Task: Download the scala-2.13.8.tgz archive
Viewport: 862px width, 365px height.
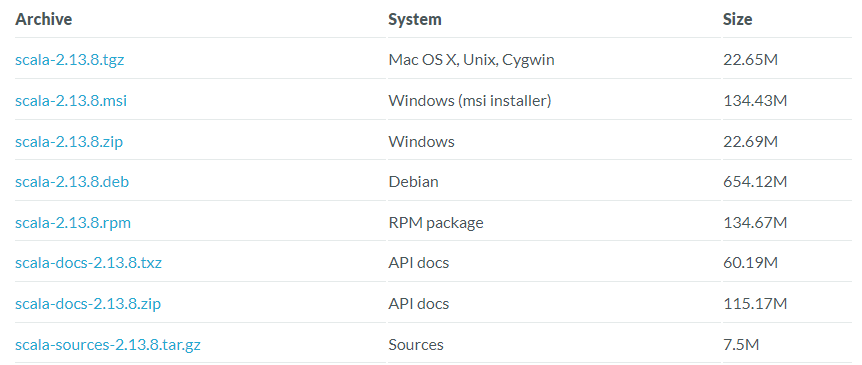Action: coord(70,59)
